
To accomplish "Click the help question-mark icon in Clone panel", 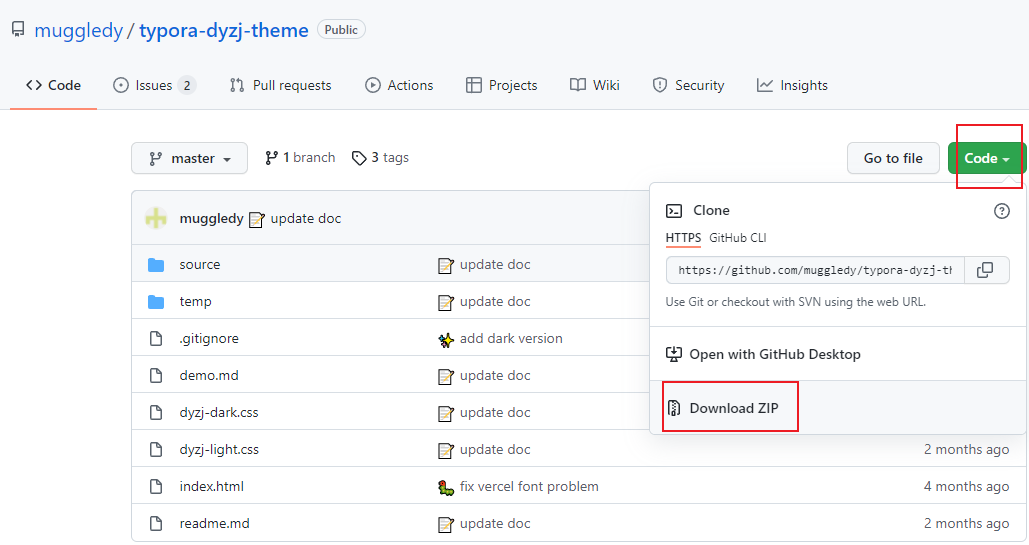I will tap(1001, 211).
